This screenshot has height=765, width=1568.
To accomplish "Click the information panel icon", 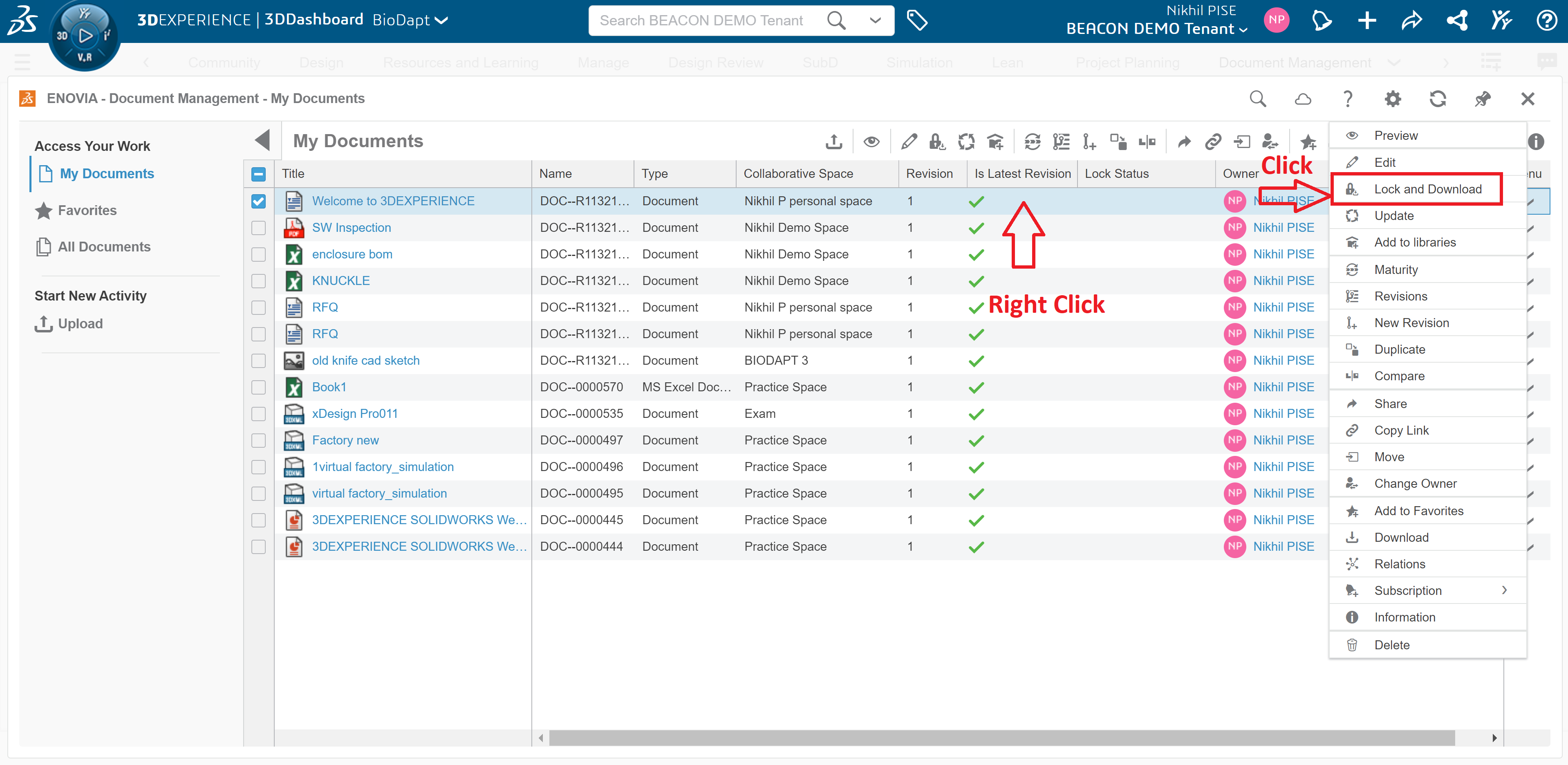I will (x=1537, y=141).
